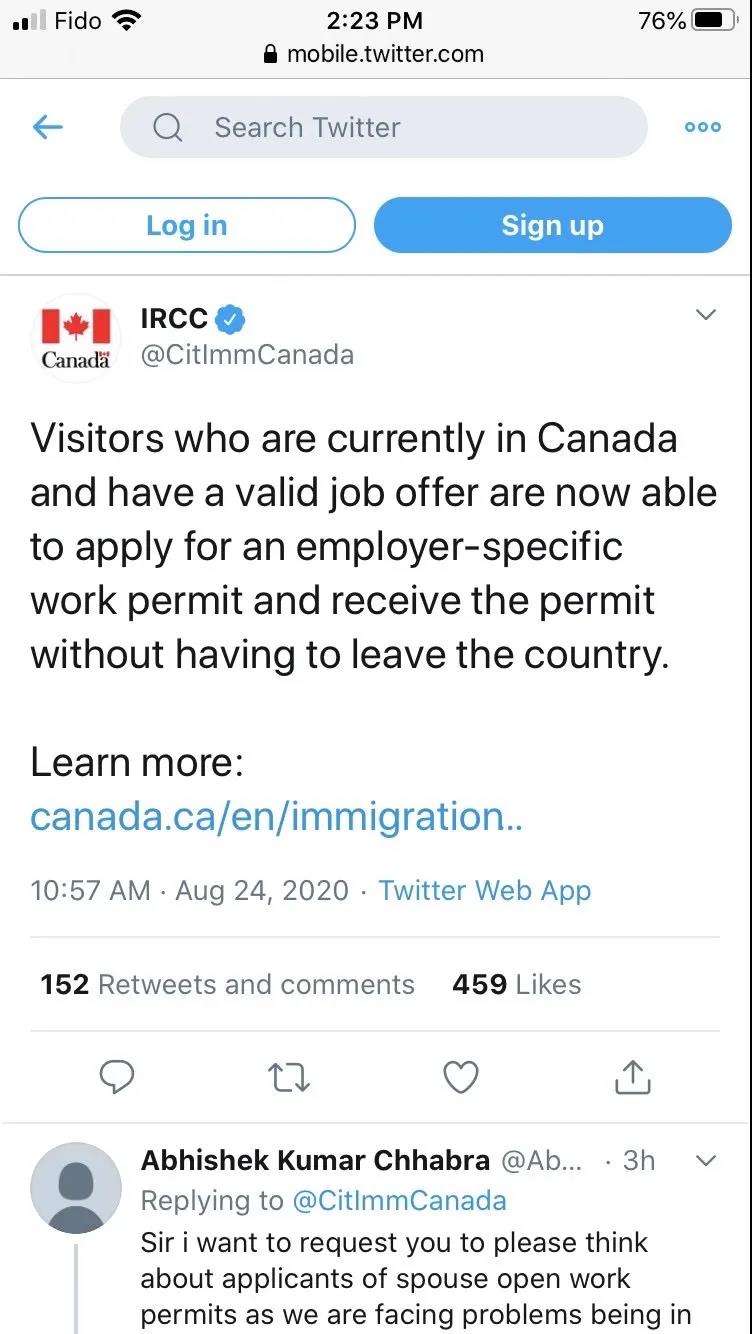This screenshot has height=1334, width=752.
Task: Click the IRCC verified badge
Action: pos(232,319)
